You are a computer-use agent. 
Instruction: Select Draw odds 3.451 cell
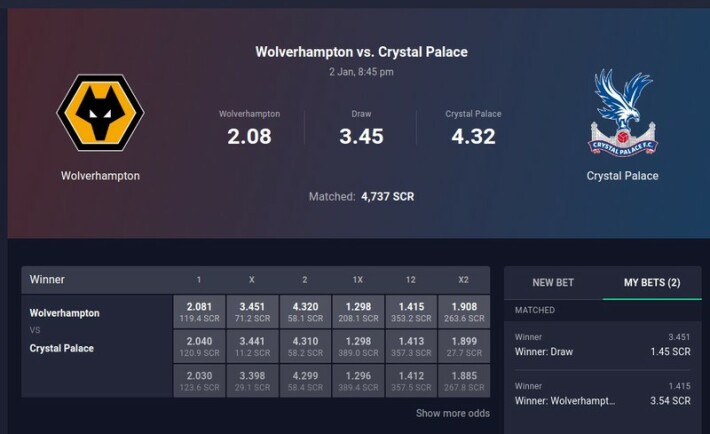click(252, 312)
